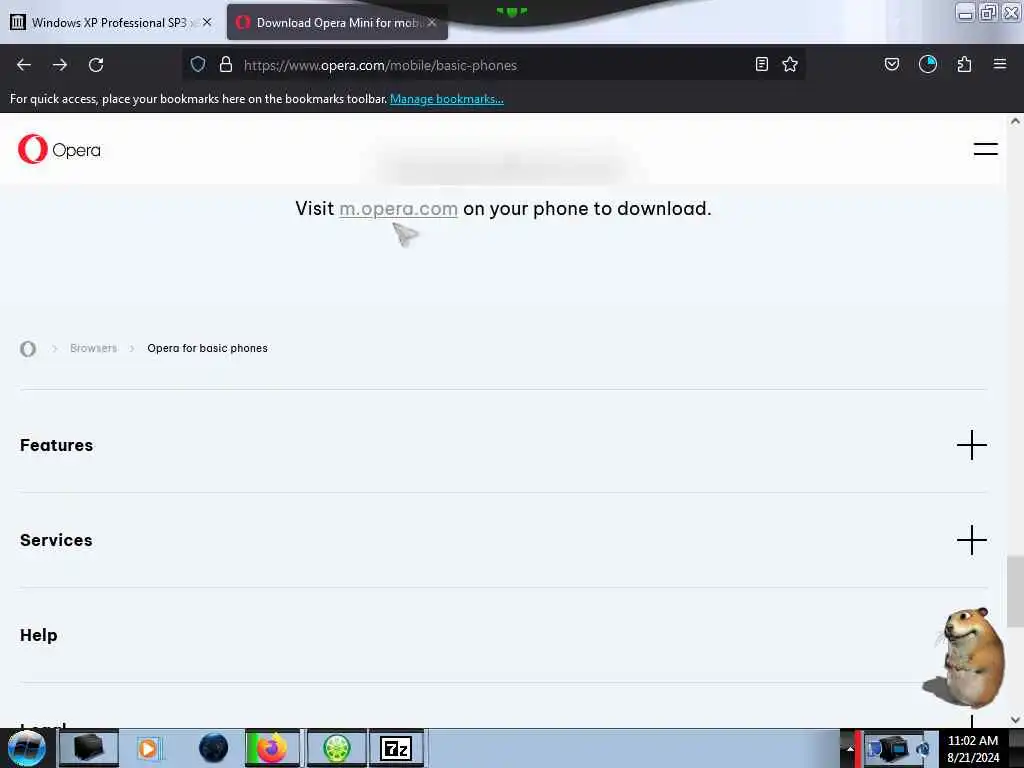
Task: Close the Download Opera Mini tab
Action: coord(432,22)
